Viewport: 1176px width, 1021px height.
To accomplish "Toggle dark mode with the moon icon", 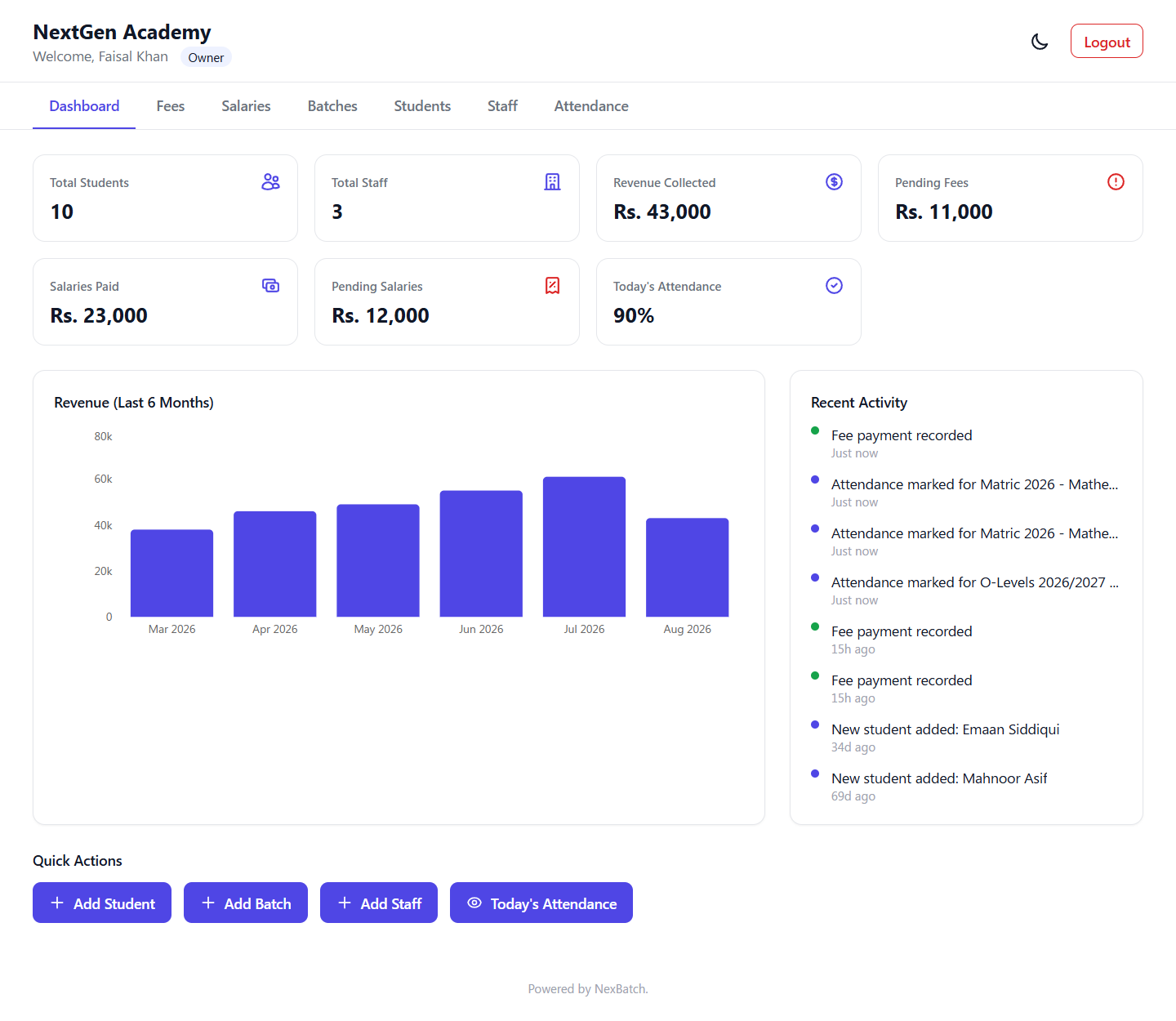I will click(x=1040, y=42).
